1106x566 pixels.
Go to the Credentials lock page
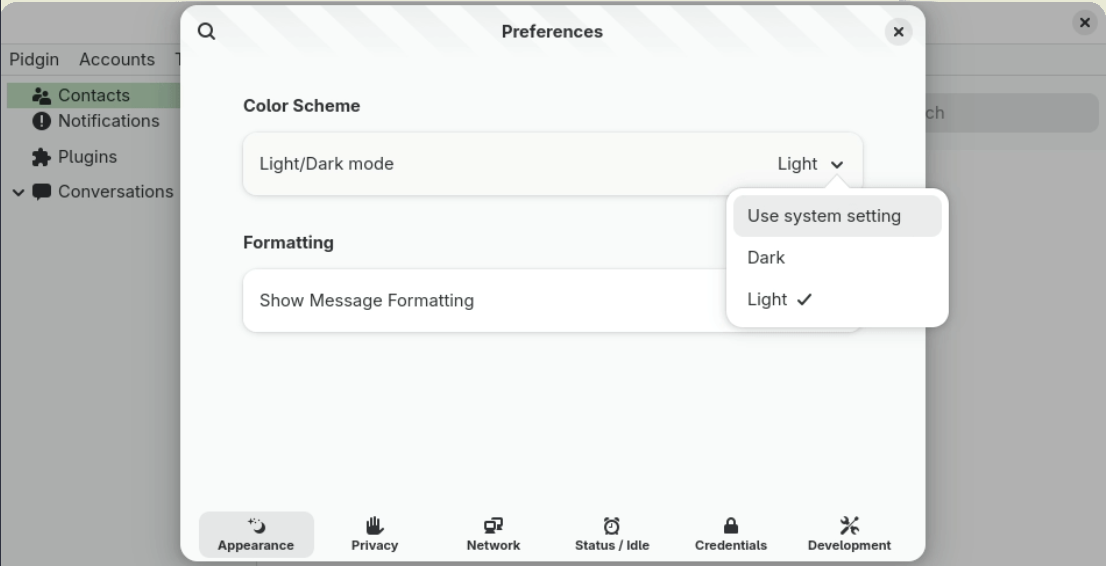point(731,534)
